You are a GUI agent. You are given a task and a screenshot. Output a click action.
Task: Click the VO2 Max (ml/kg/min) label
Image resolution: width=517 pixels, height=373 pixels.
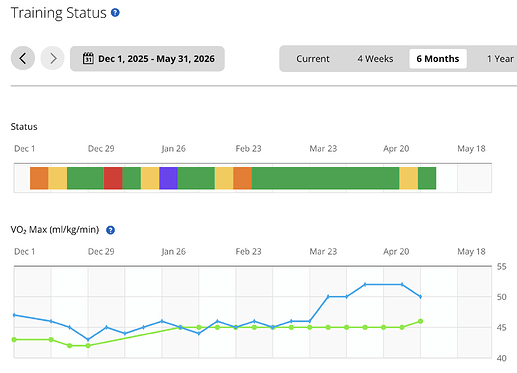pyautogui.click(x=55, y=230)
